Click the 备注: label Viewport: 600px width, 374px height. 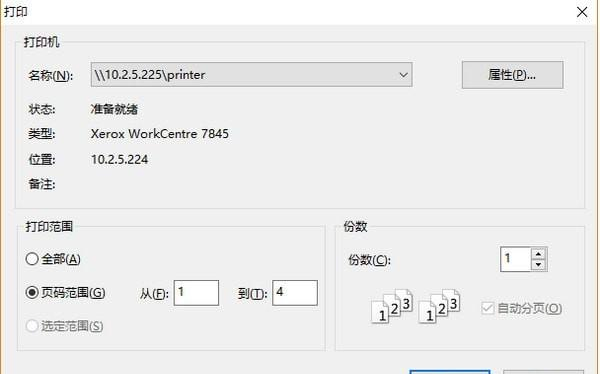pyautogui.click(x=42, y=184)
